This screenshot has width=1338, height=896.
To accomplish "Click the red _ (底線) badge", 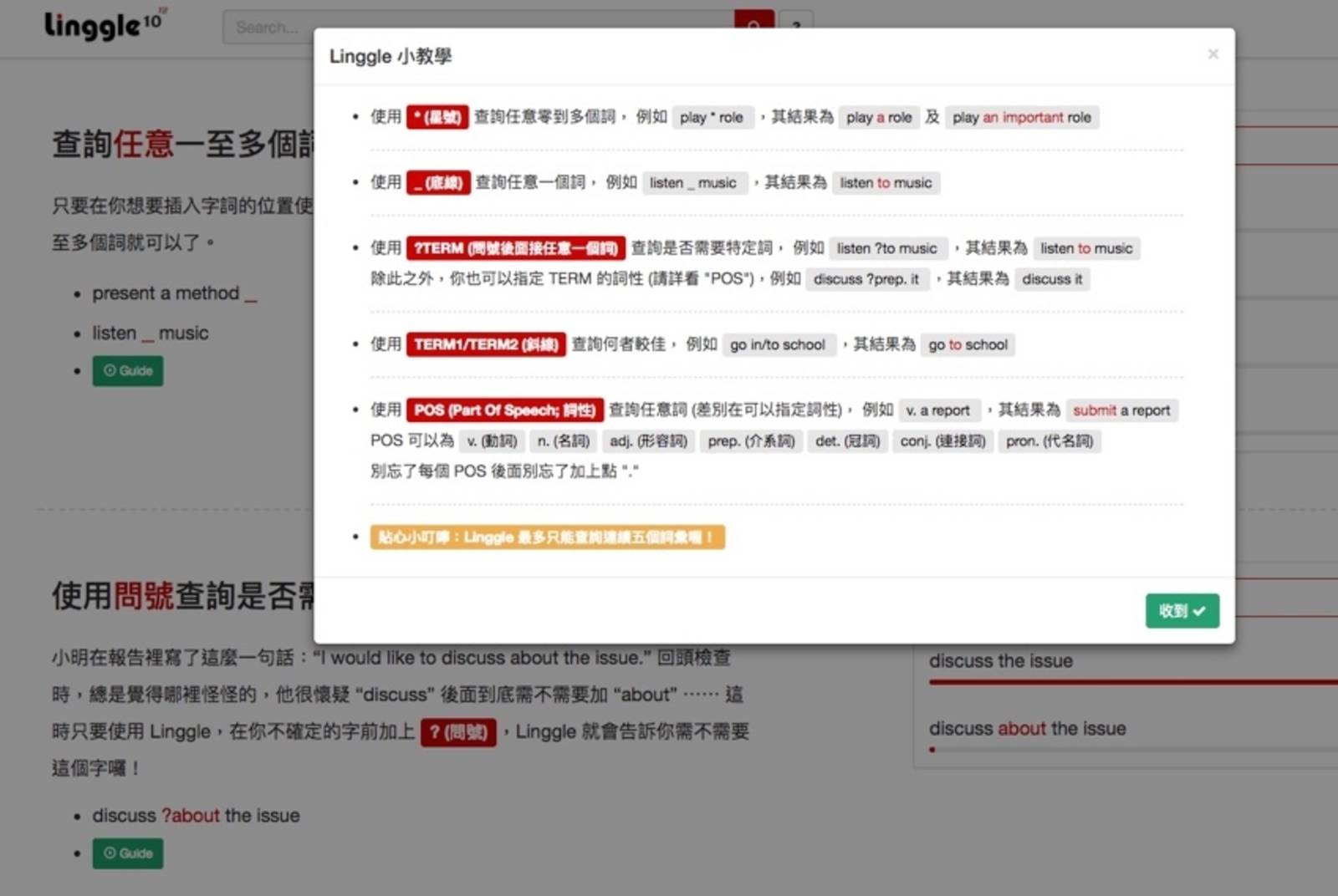I will click(437, 182).
